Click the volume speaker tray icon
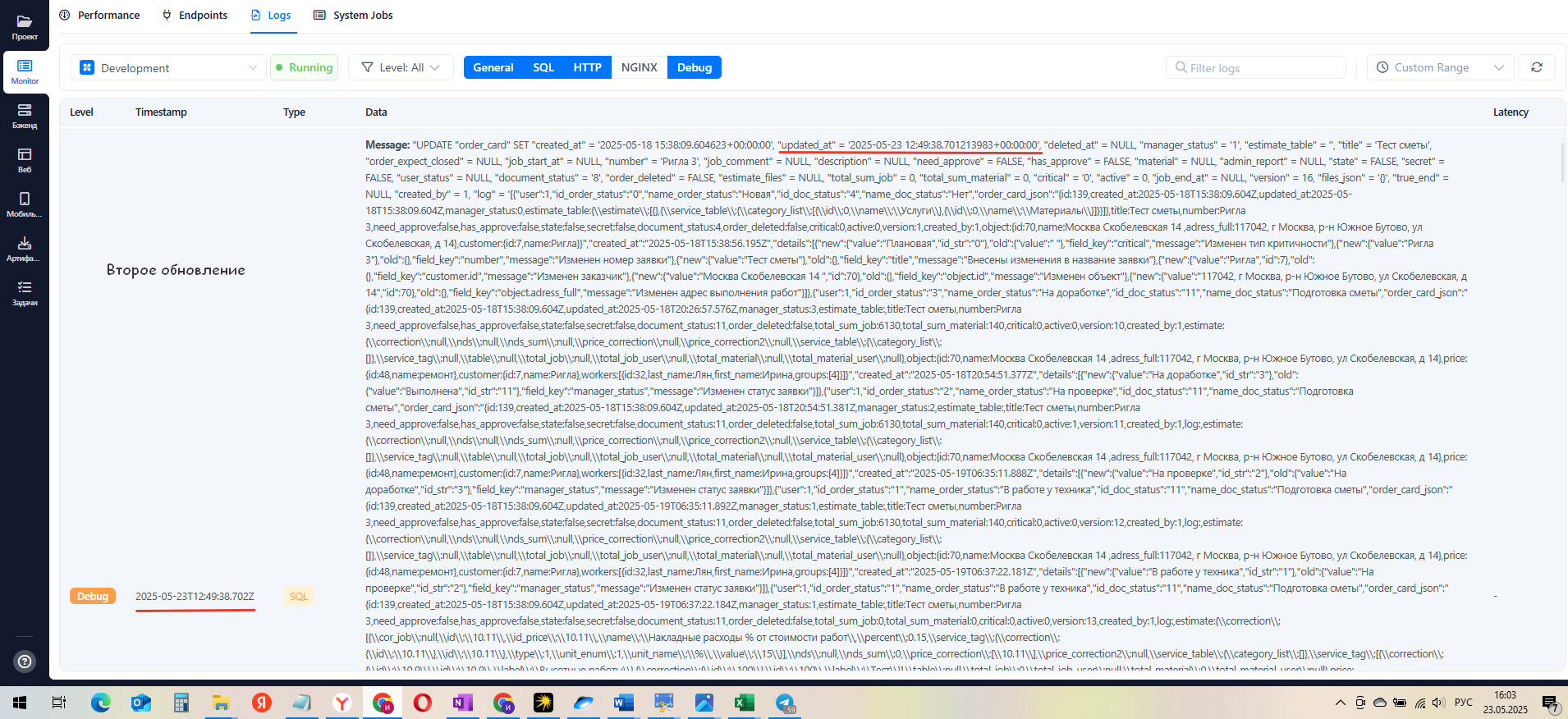This screenshot has height=719, width=1568. [1438, 703]
